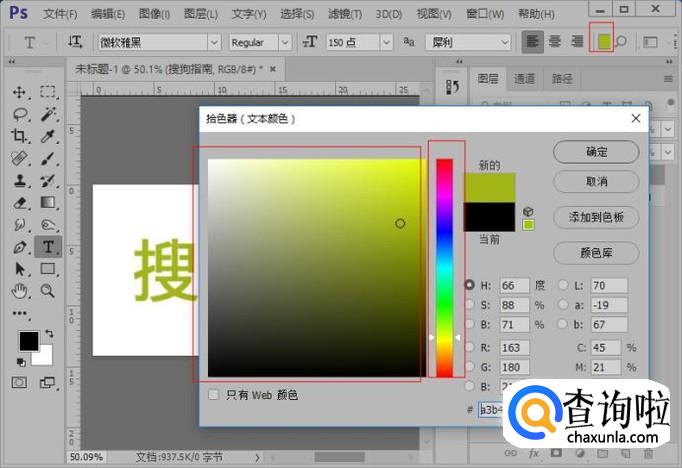This screenshot has height=468, width=682.
Task: Select the G green radio button
Action: click(469, 367)
